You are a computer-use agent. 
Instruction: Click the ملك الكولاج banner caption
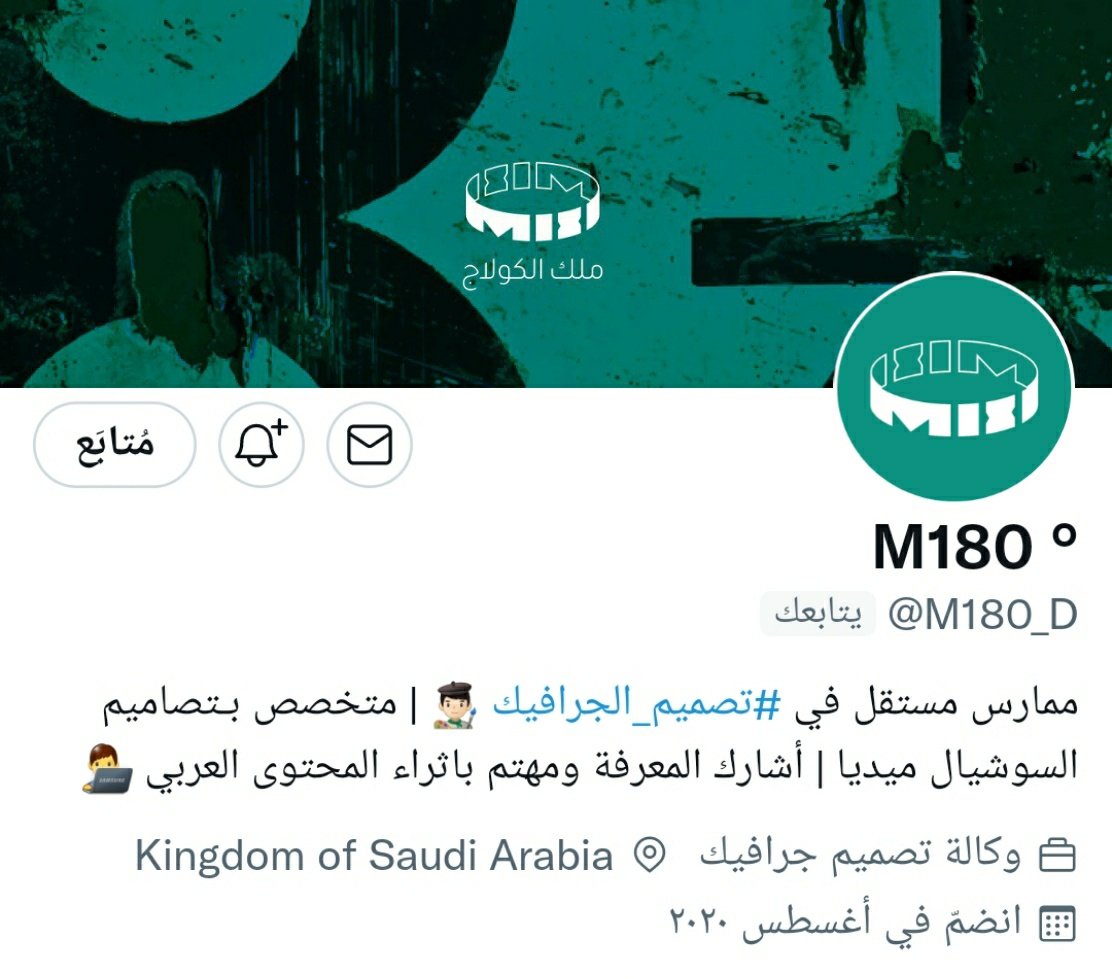[x=533, y=272]
